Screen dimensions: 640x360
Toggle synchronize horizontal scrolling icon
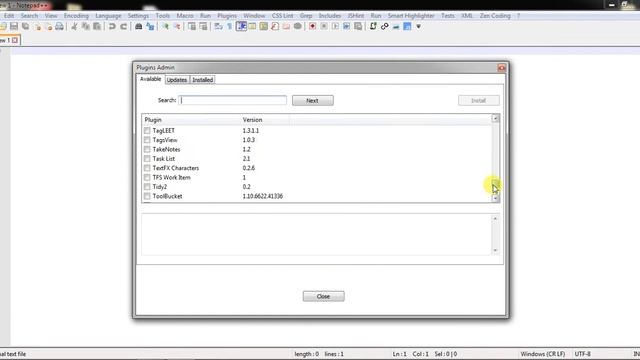(203, 27)
